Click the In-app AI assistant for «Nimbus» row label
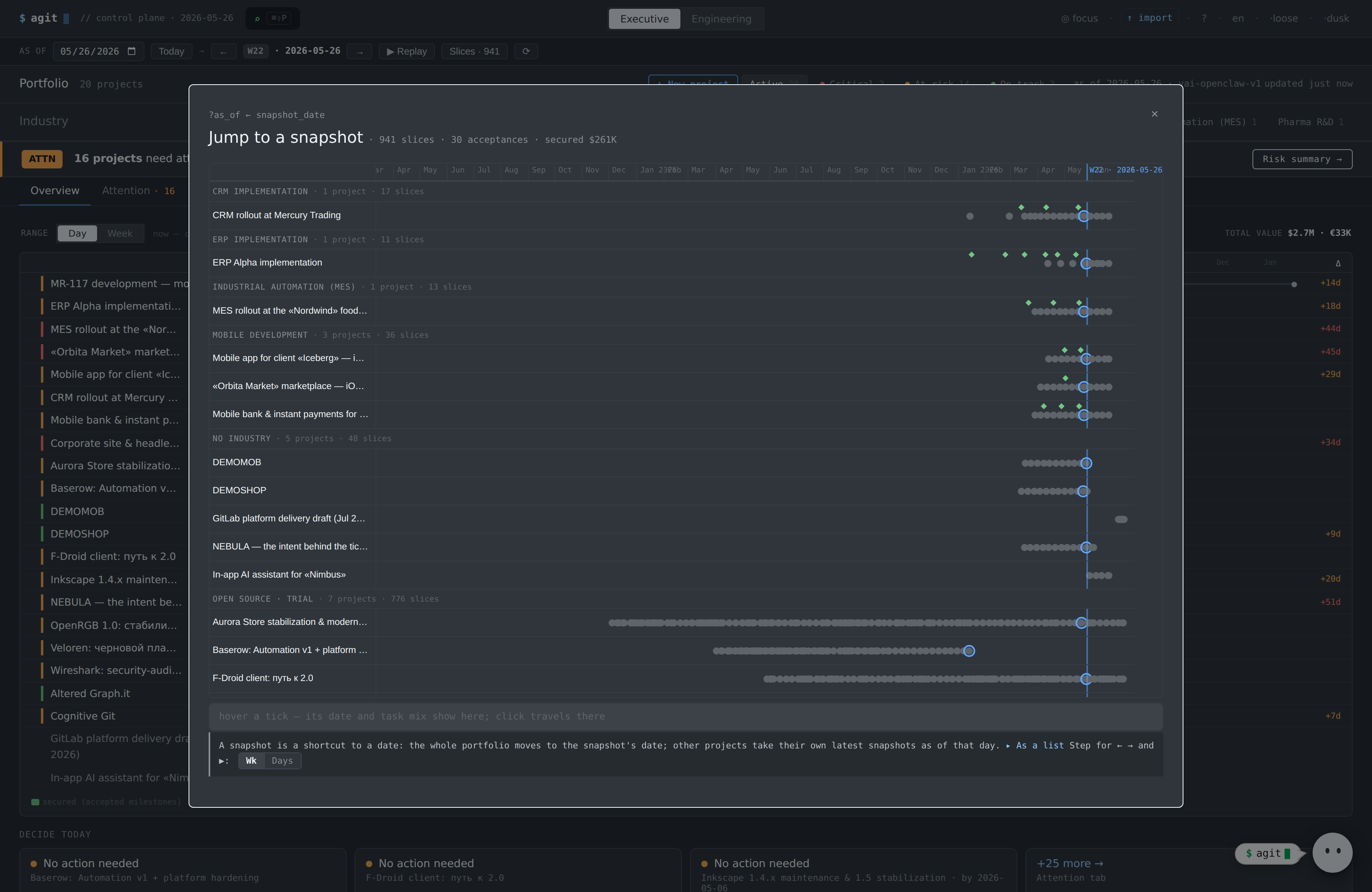Image resolution: width=1372 pixels, height=892 pixels. coord(279,574)
